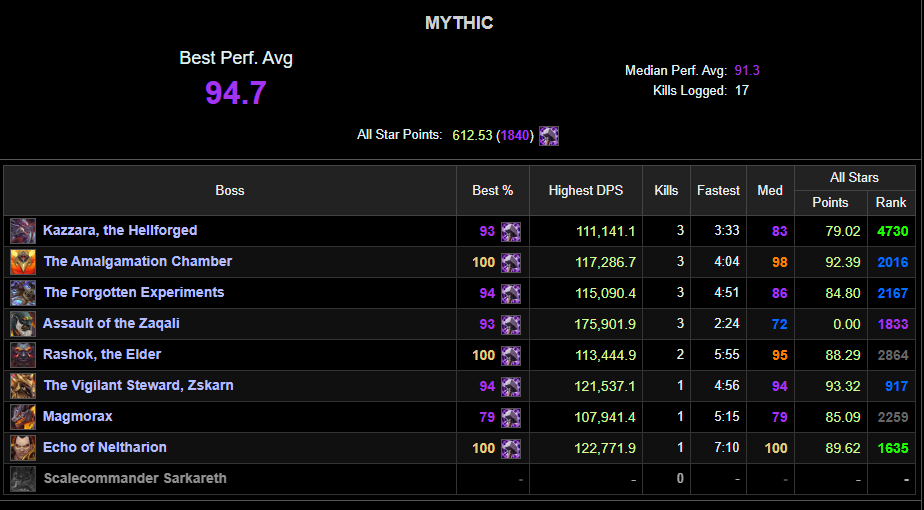Open the Echo of Neltharion link
924x510 pixels.
pyautogui.click(x=105, y=448)
